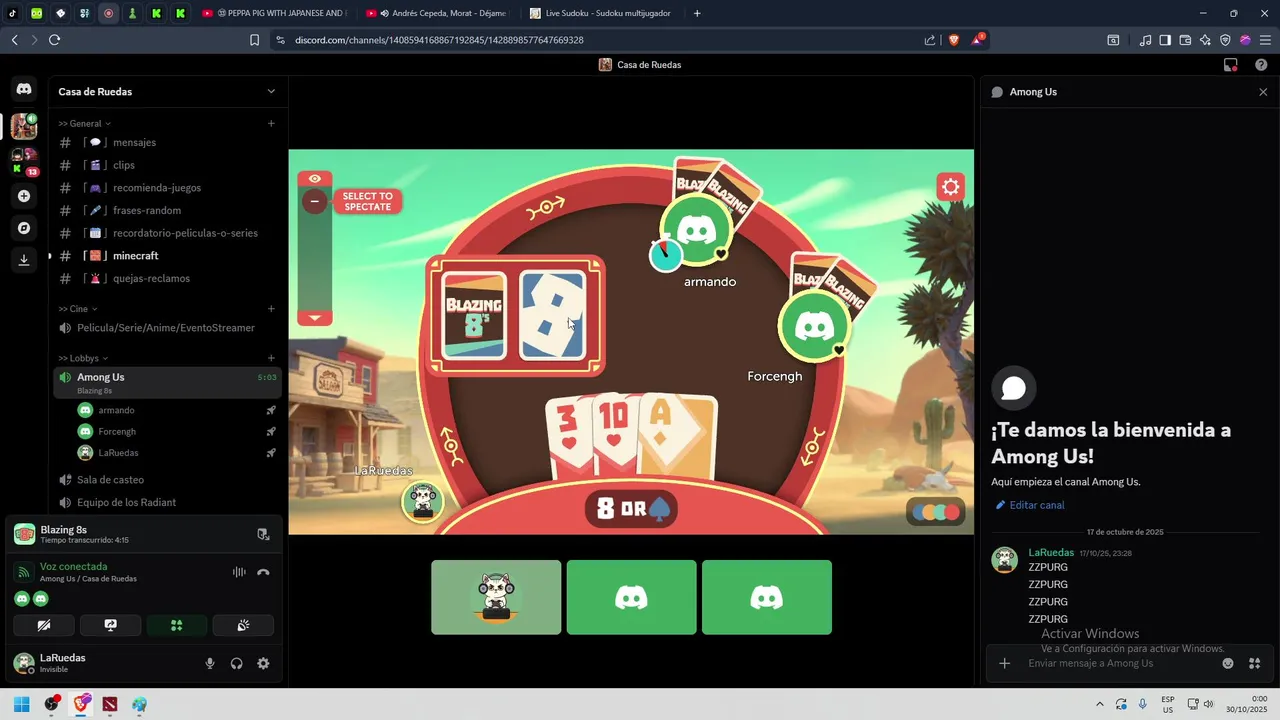Open Brave Wallet icon

click(1185, 40)
